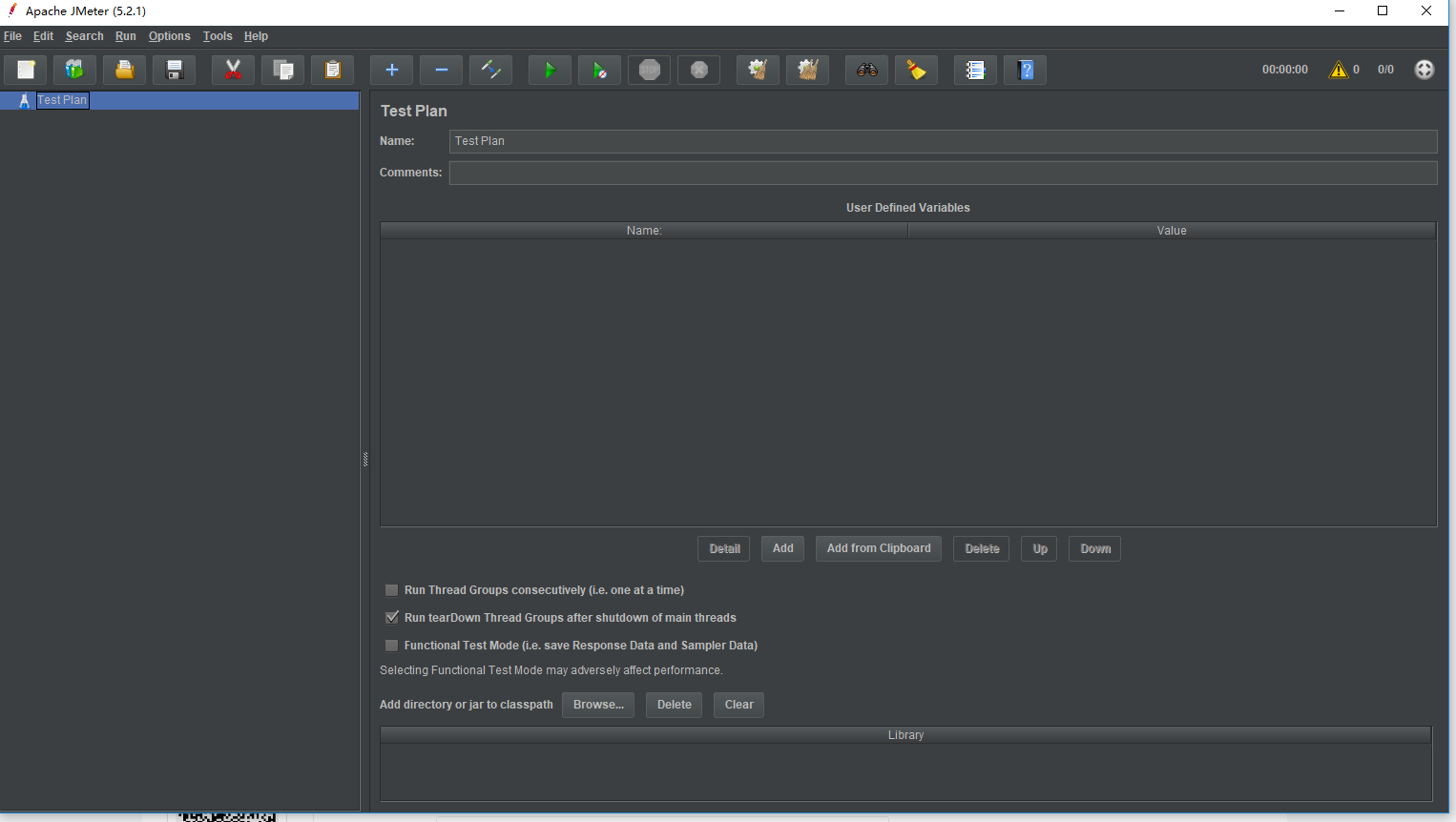Select the Test Plan tree node
1456x822 pixels.
62,100
